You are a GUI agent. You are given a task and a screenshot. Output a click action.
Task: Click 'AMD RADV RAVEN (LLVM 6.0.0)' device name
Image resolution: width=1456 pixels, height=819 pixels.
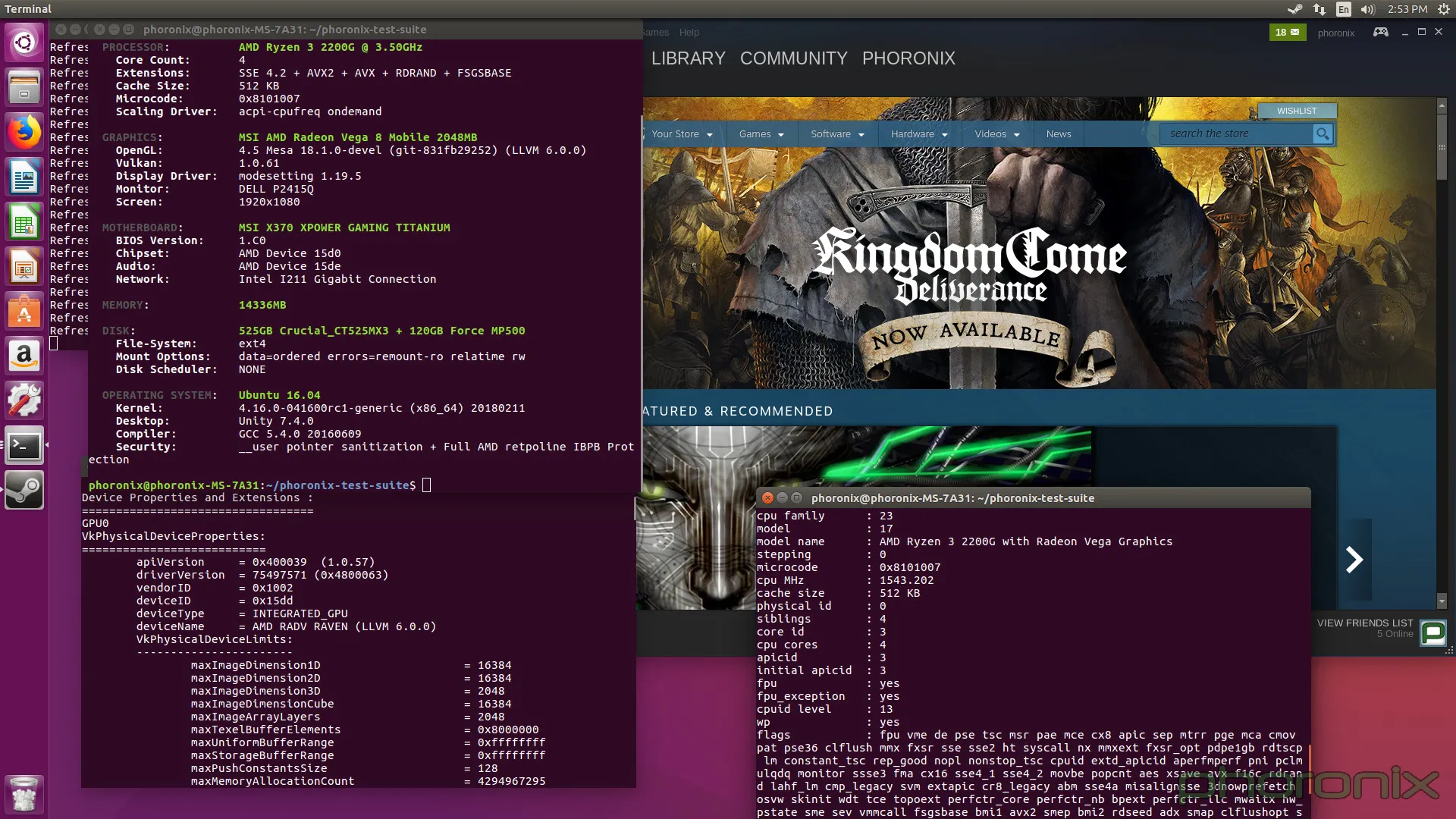click(x=344, y=626)
